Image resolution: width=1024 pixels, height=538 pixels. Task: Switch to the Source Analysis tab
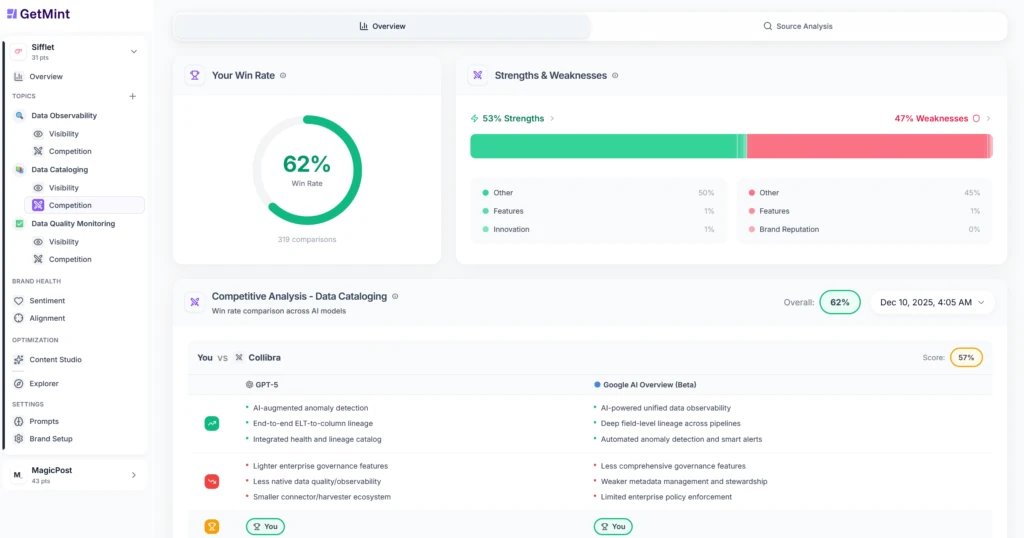pyautogui.click(x=798, y=26)
